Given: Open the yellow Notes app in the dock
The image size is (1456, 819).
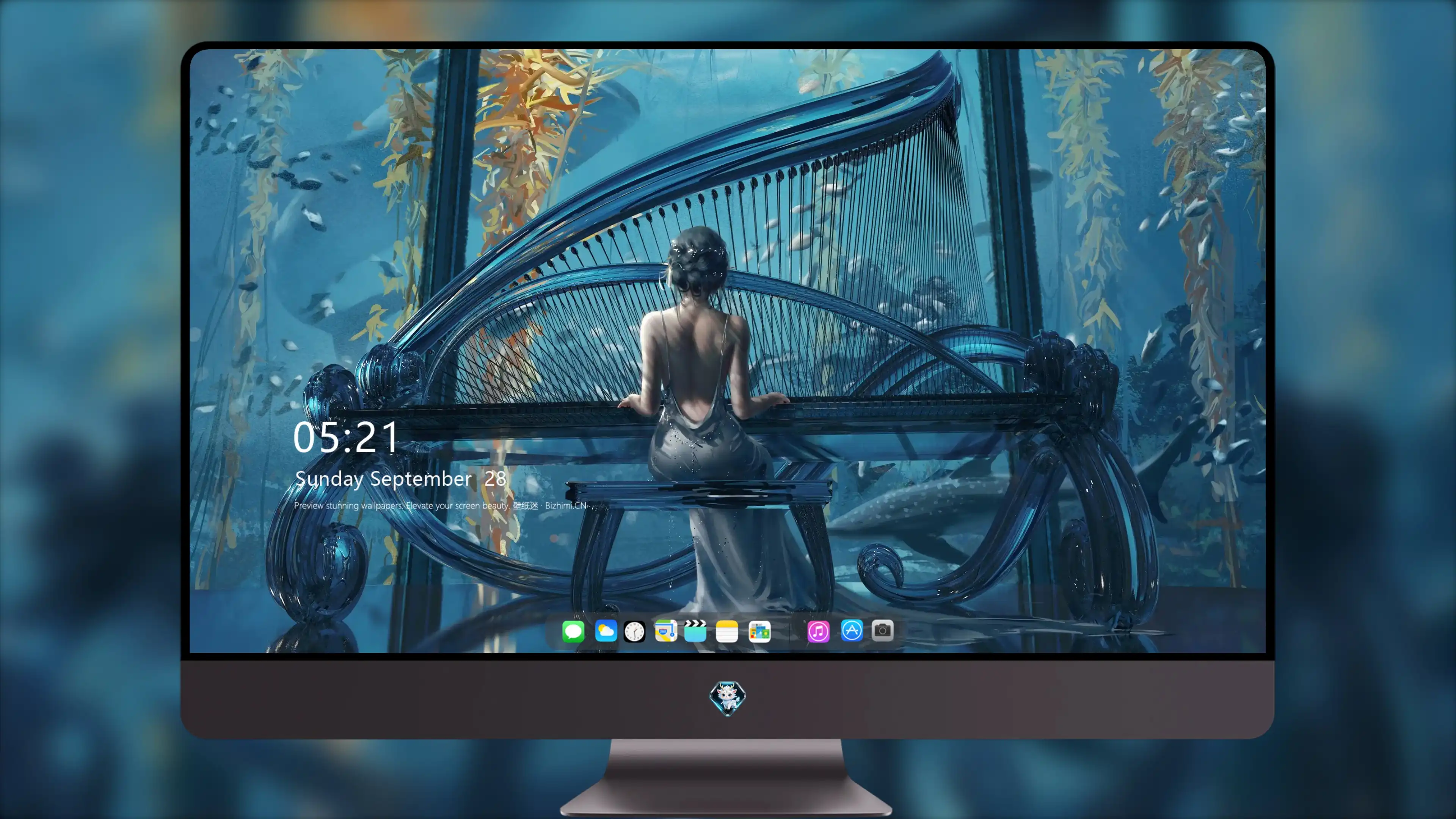Looking at the screenshot, I should tap(727, 631).
